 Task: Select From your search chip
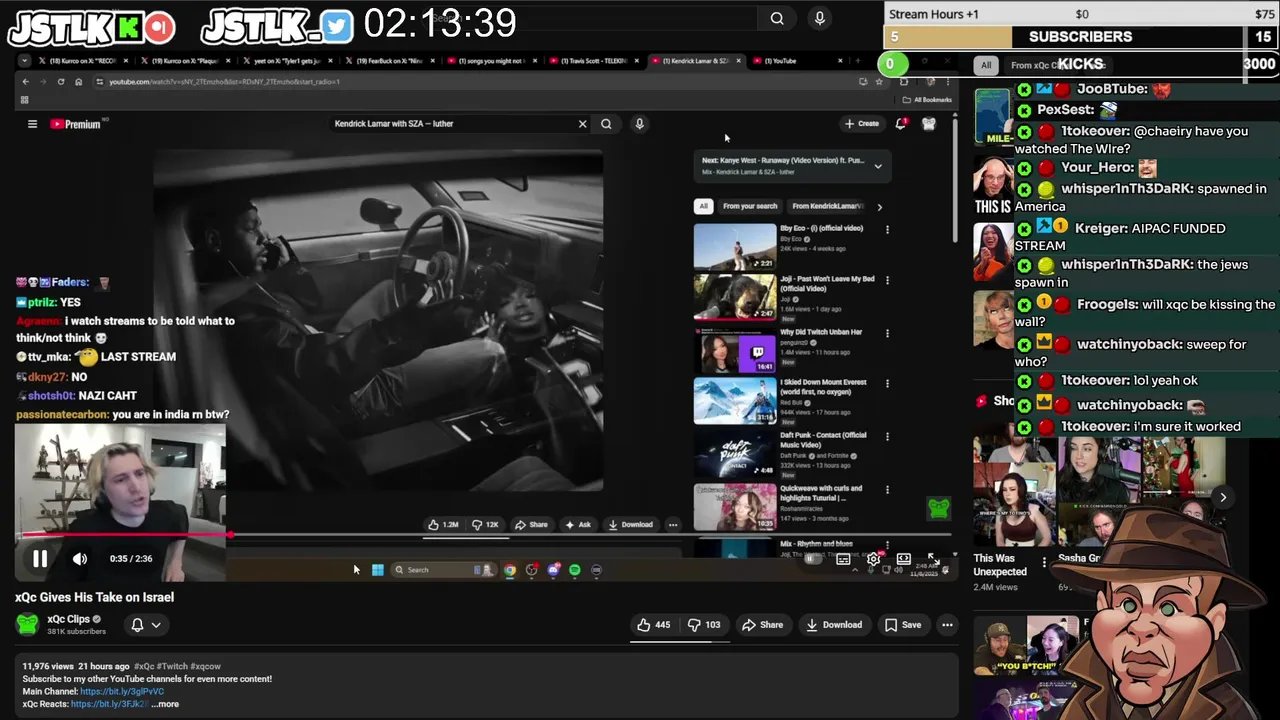pos(750,206)
